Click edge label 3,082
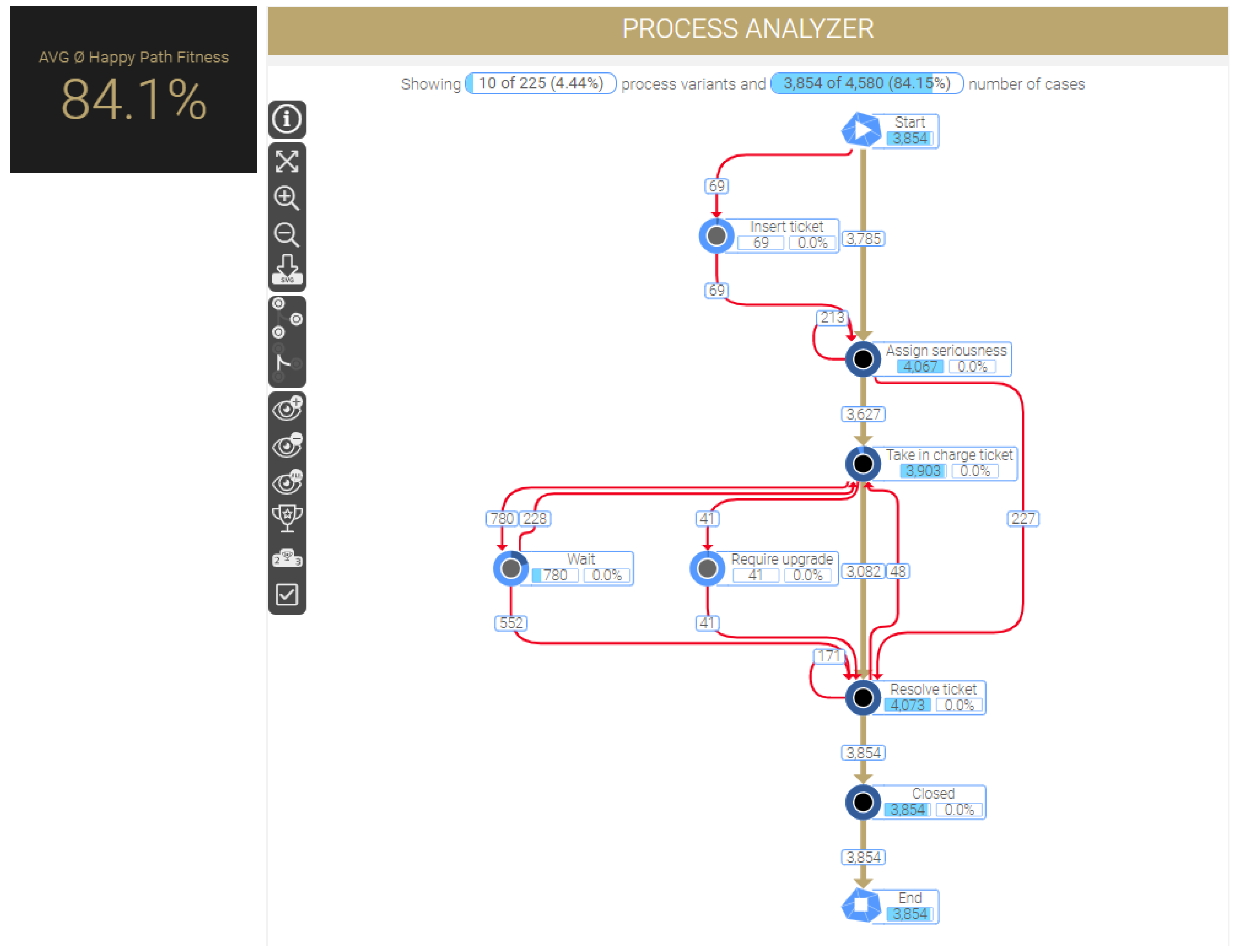The image size is (1233, 952). [x=863, y=571]
